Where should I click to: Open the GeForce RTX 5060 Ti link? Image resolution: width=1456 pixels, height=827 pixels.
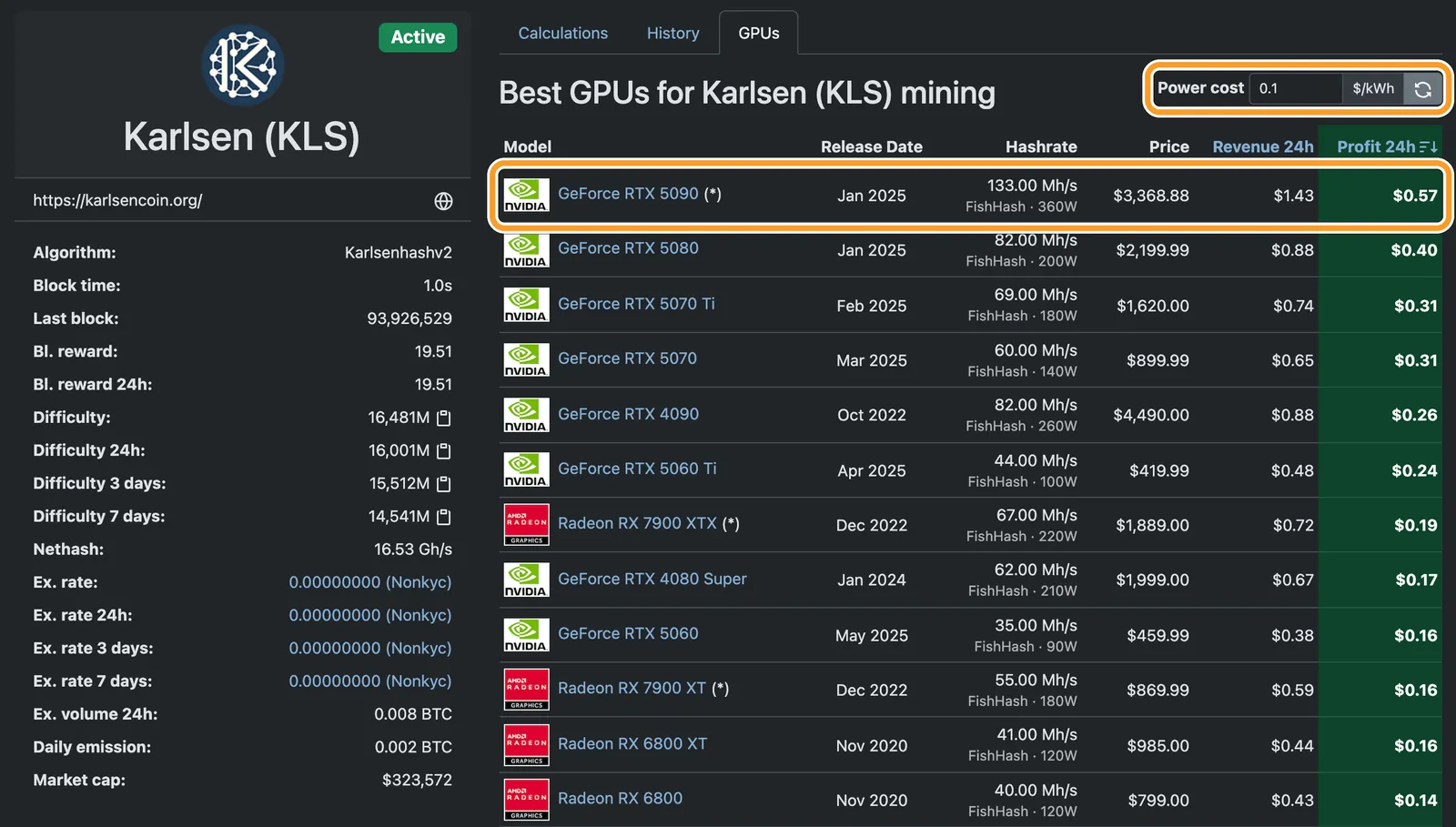click(x=637, y=469)
